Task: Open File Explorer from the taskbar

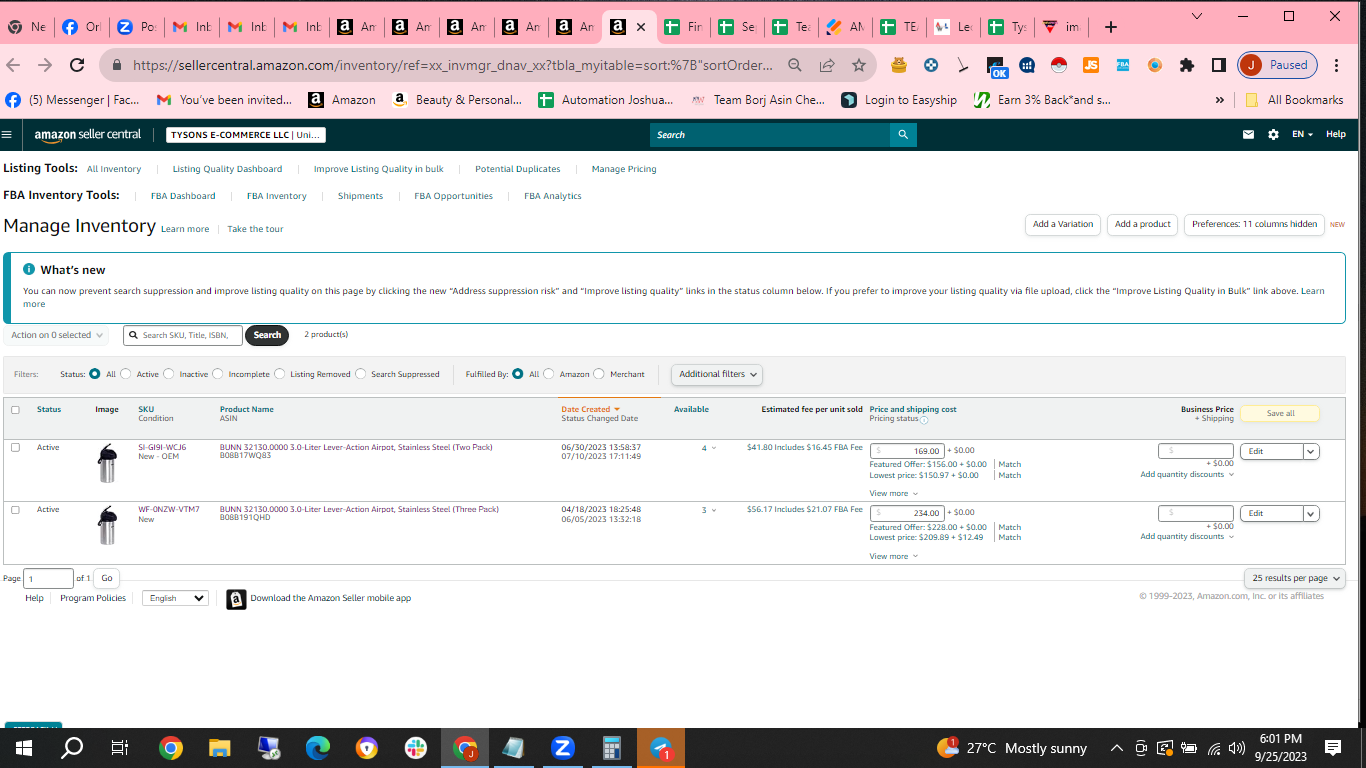Action: (220, 748)
